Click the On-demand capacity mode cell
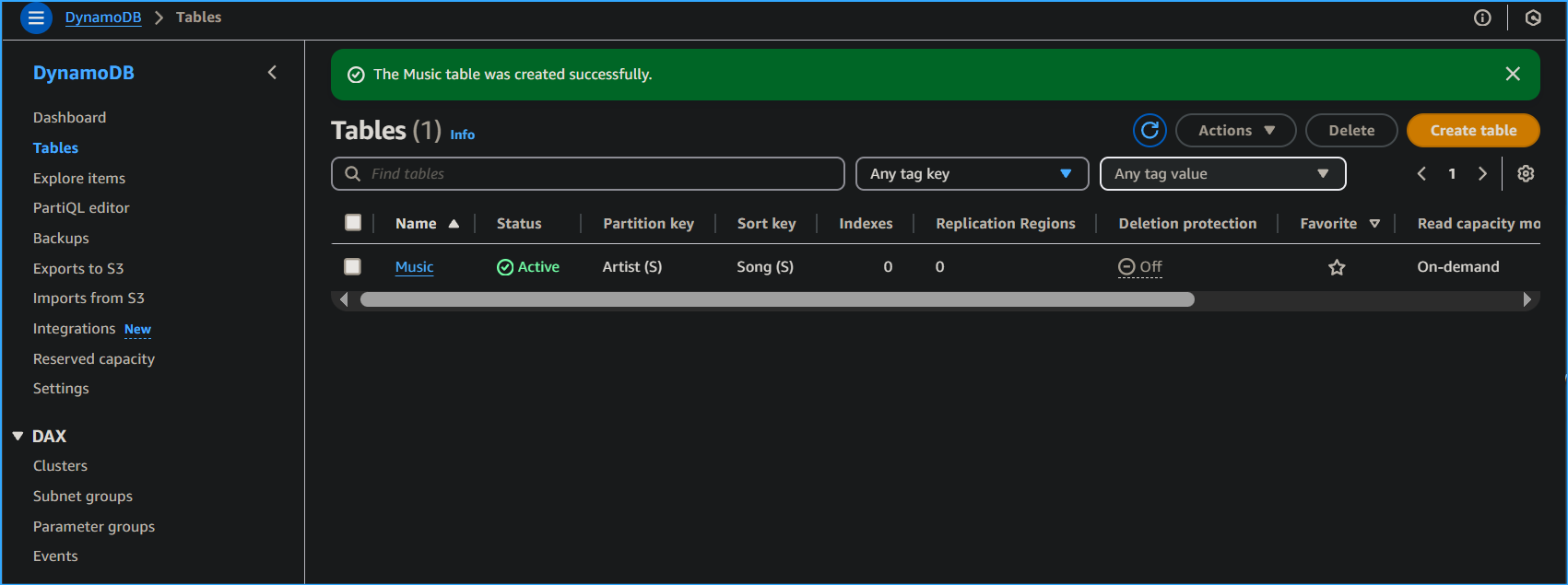 1458,267
